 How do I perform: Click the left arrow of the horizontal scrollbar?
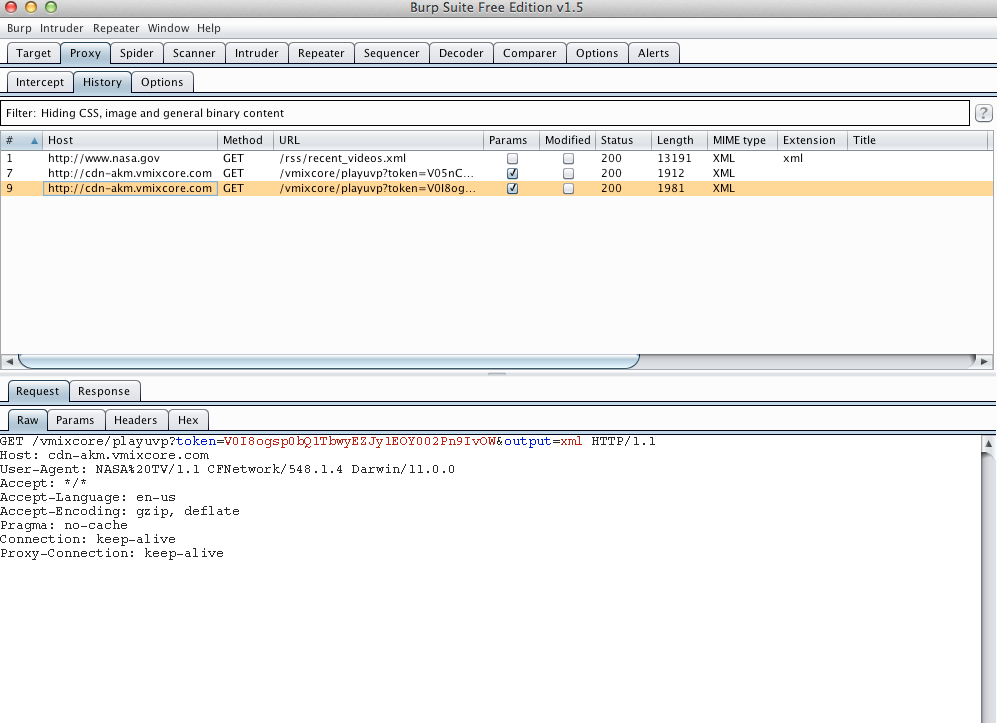coord(9,361)
